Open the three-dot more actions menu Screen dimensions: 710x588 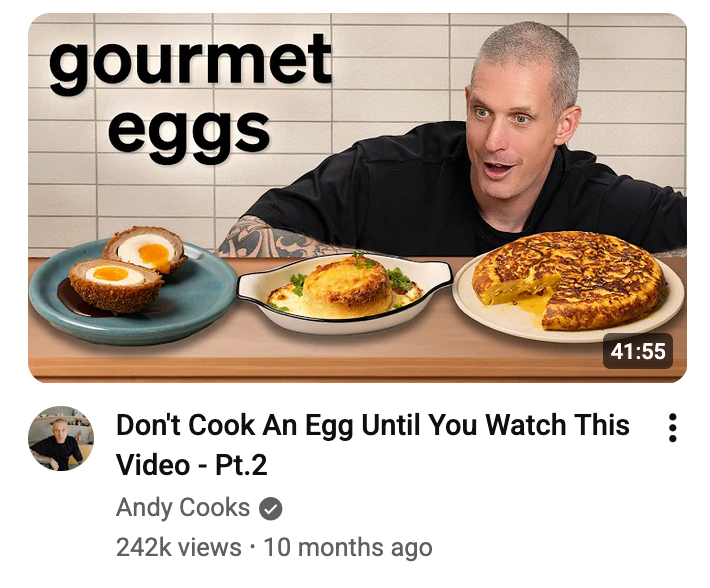click(672, 427)
